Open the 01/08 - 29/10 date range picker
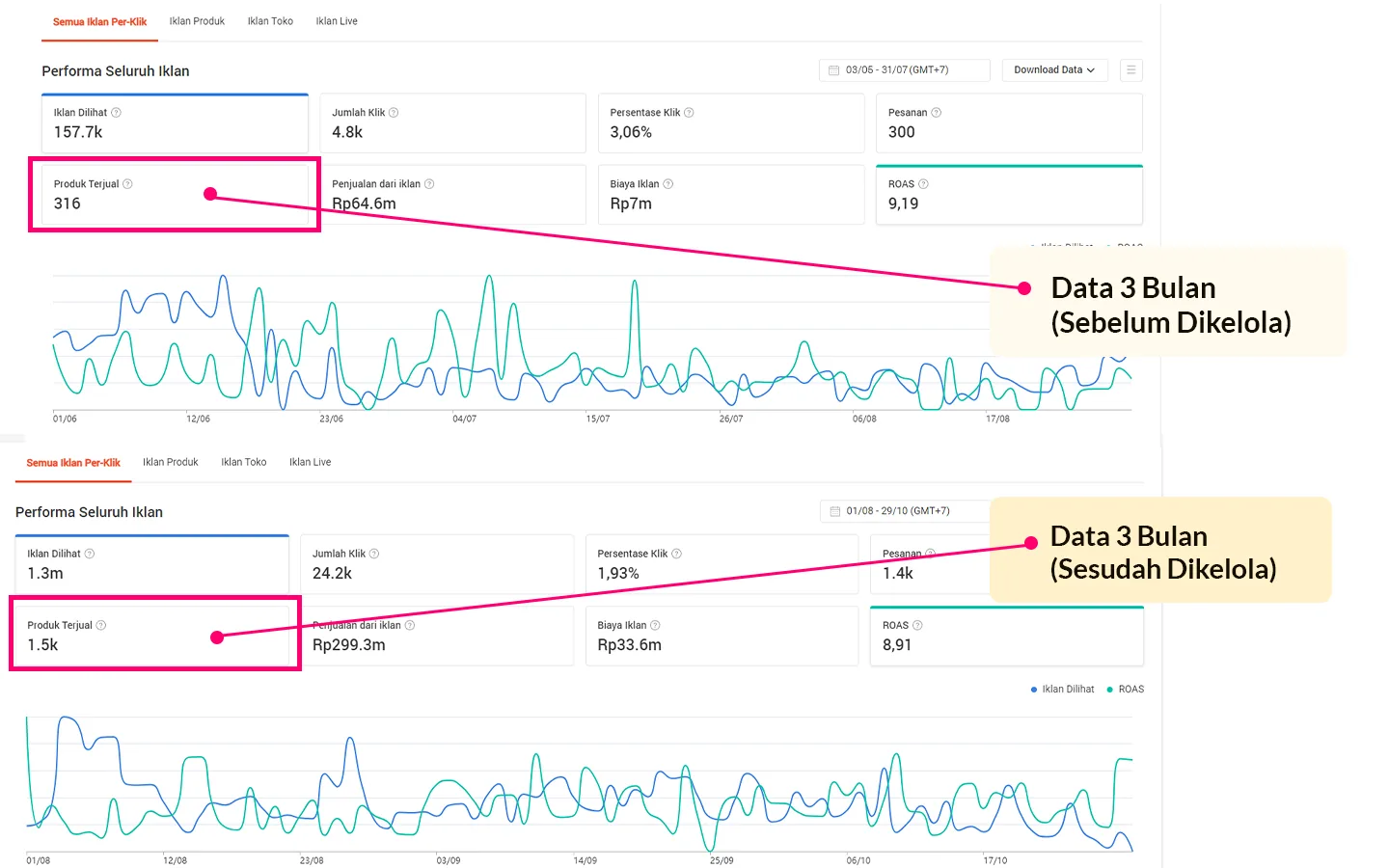The height and width of the screenshot is (868, 1389). (905, 511)
